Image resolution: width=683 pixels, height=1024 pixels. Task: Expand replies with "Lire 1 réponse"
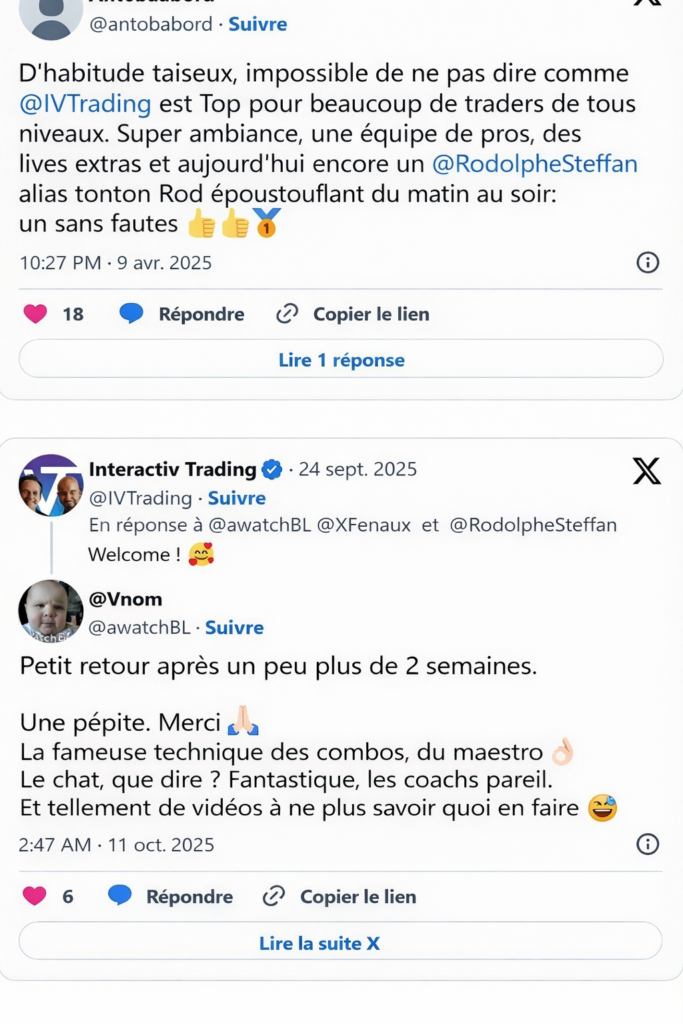(341, 360)
